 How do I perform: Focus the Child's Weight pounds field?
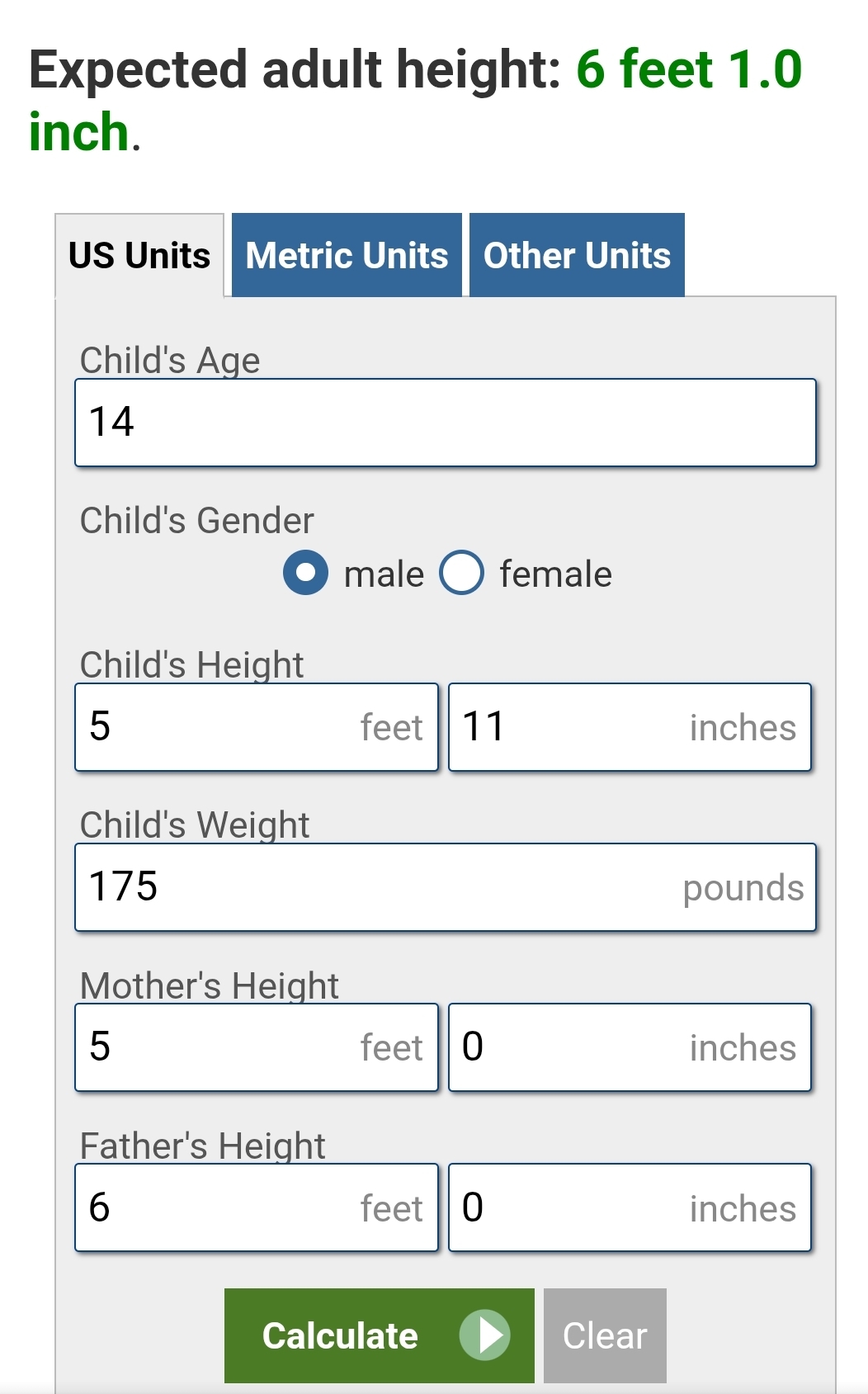pyautogui.click(x=446, y=887)
